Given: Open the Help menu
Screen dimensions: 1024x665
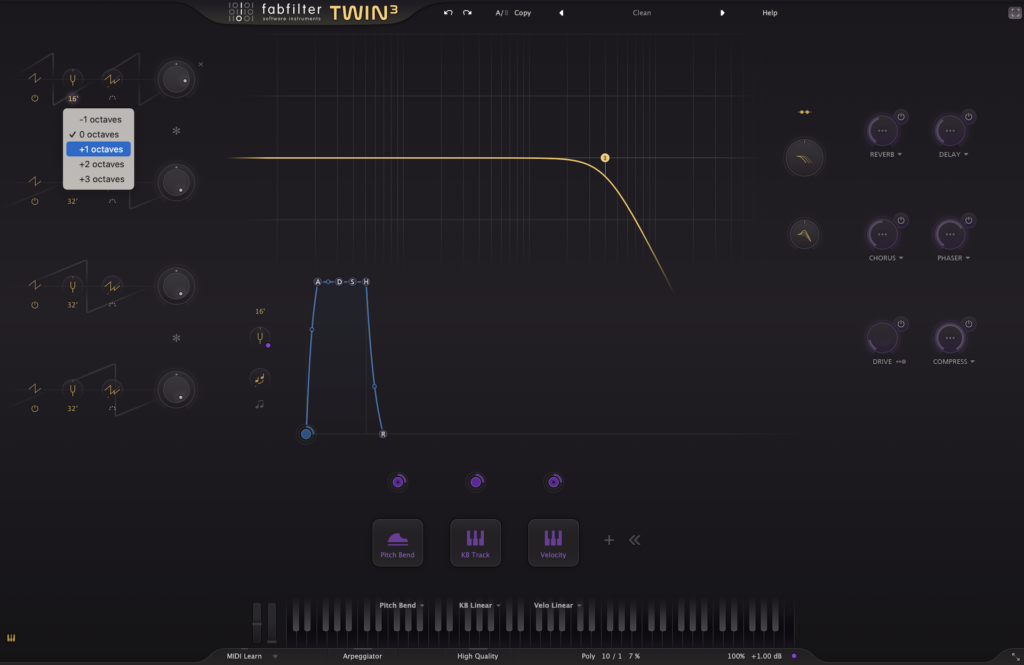Looking at the screenshot, I should [x=769, y=13].
